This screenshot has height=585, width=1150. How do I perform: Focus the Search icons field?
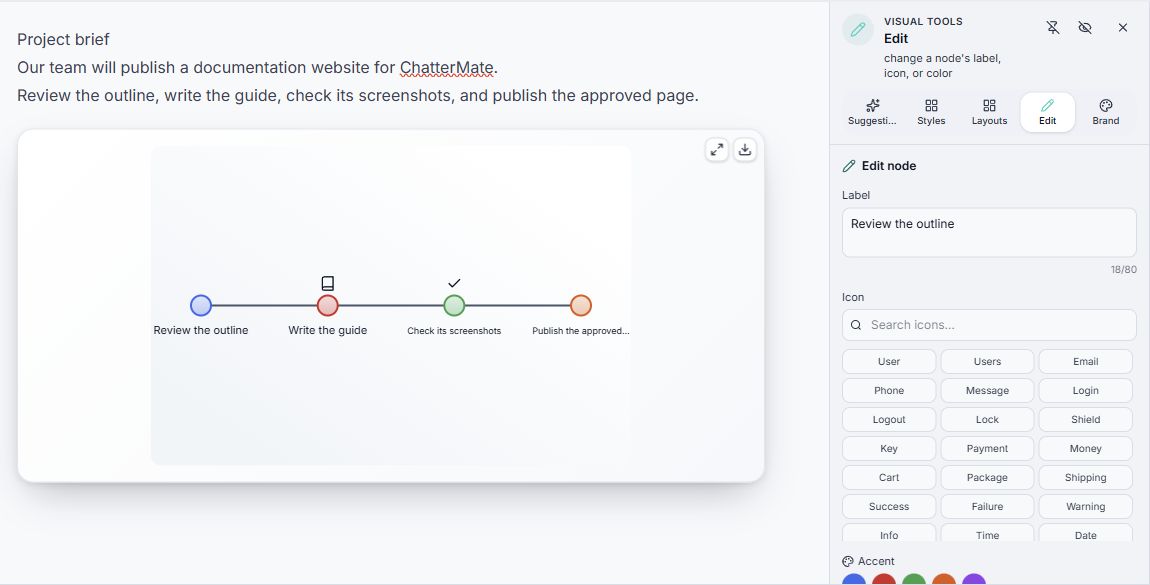(x=989, y=325)
